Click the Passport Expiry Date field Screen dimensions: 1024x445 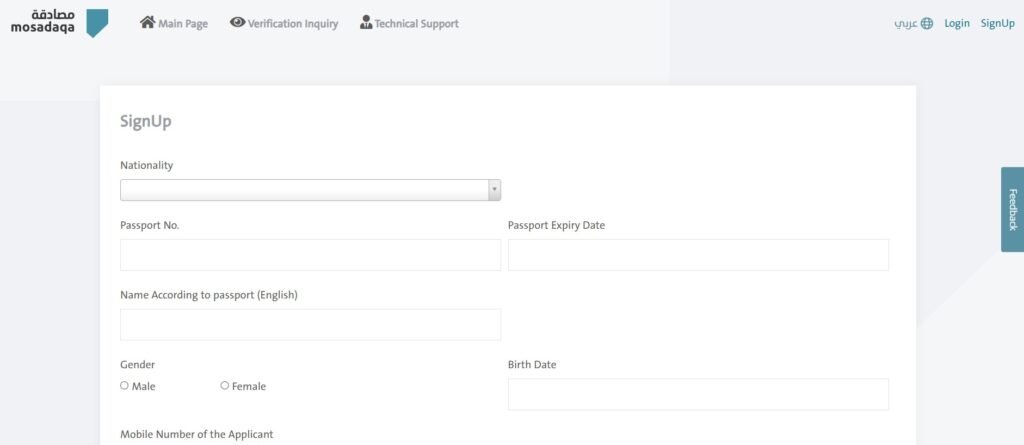pyautogui.click(x=698, y=255)
